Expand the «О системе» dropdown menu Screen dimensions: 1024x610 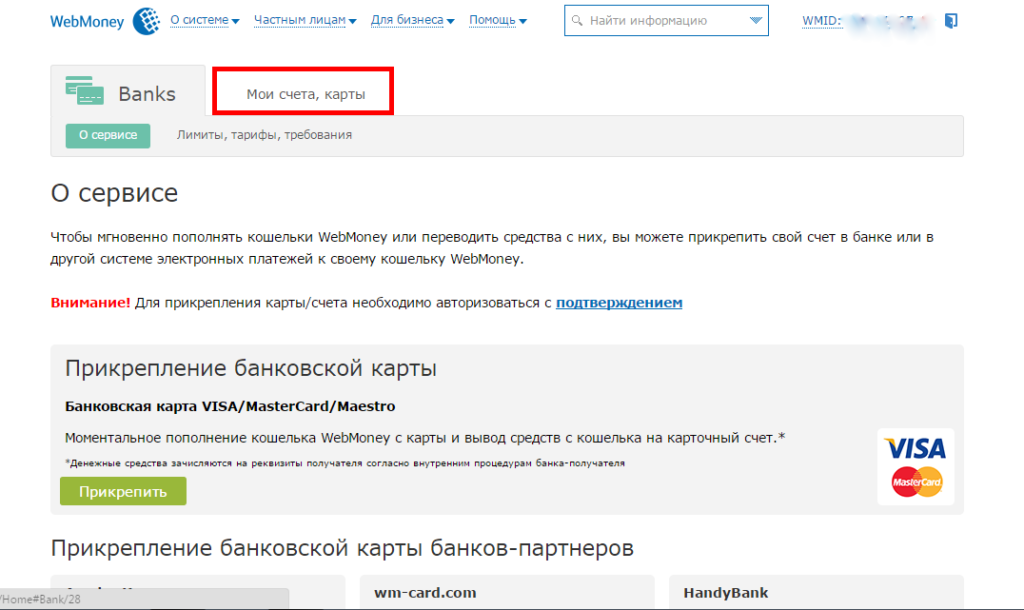point(205,20)
